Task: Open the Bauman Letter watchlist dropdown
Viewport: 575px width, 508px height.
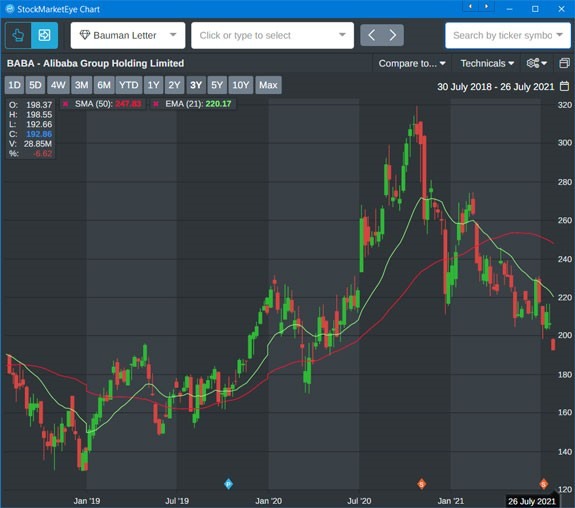Action: tap(128, 36)
